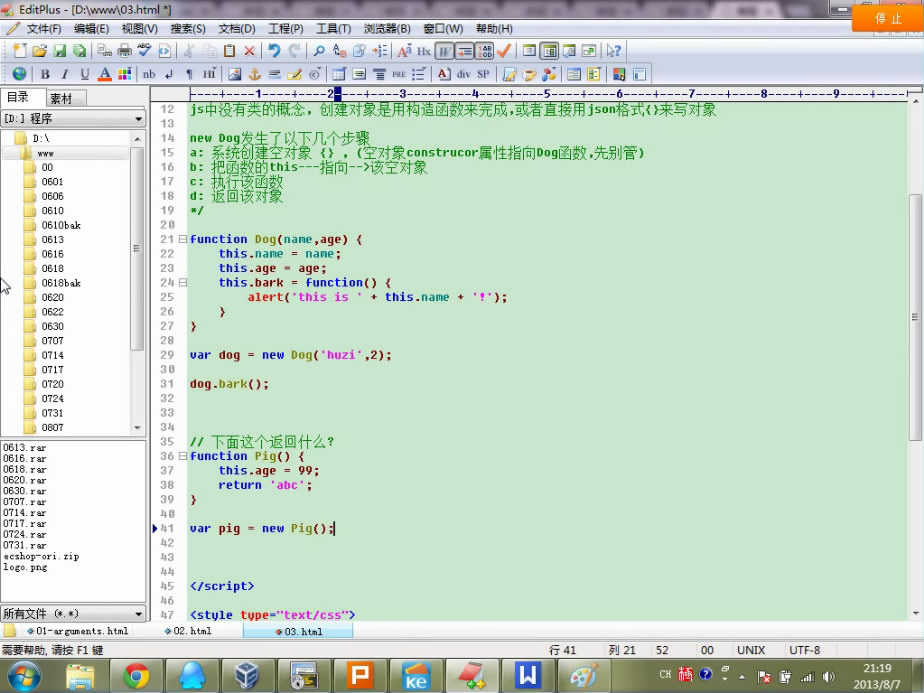The image size is (924, 693).
Task: Click the volume speaker tray icon
Action: 829,676
